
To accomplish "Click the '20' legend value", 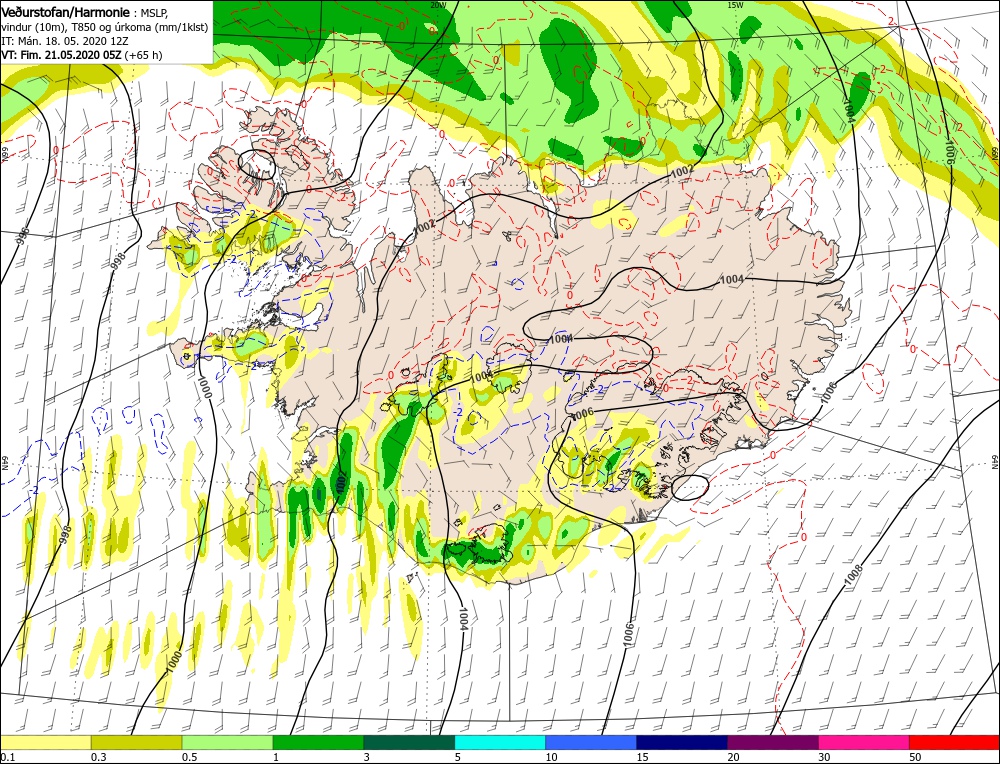I will click(733, 756).
